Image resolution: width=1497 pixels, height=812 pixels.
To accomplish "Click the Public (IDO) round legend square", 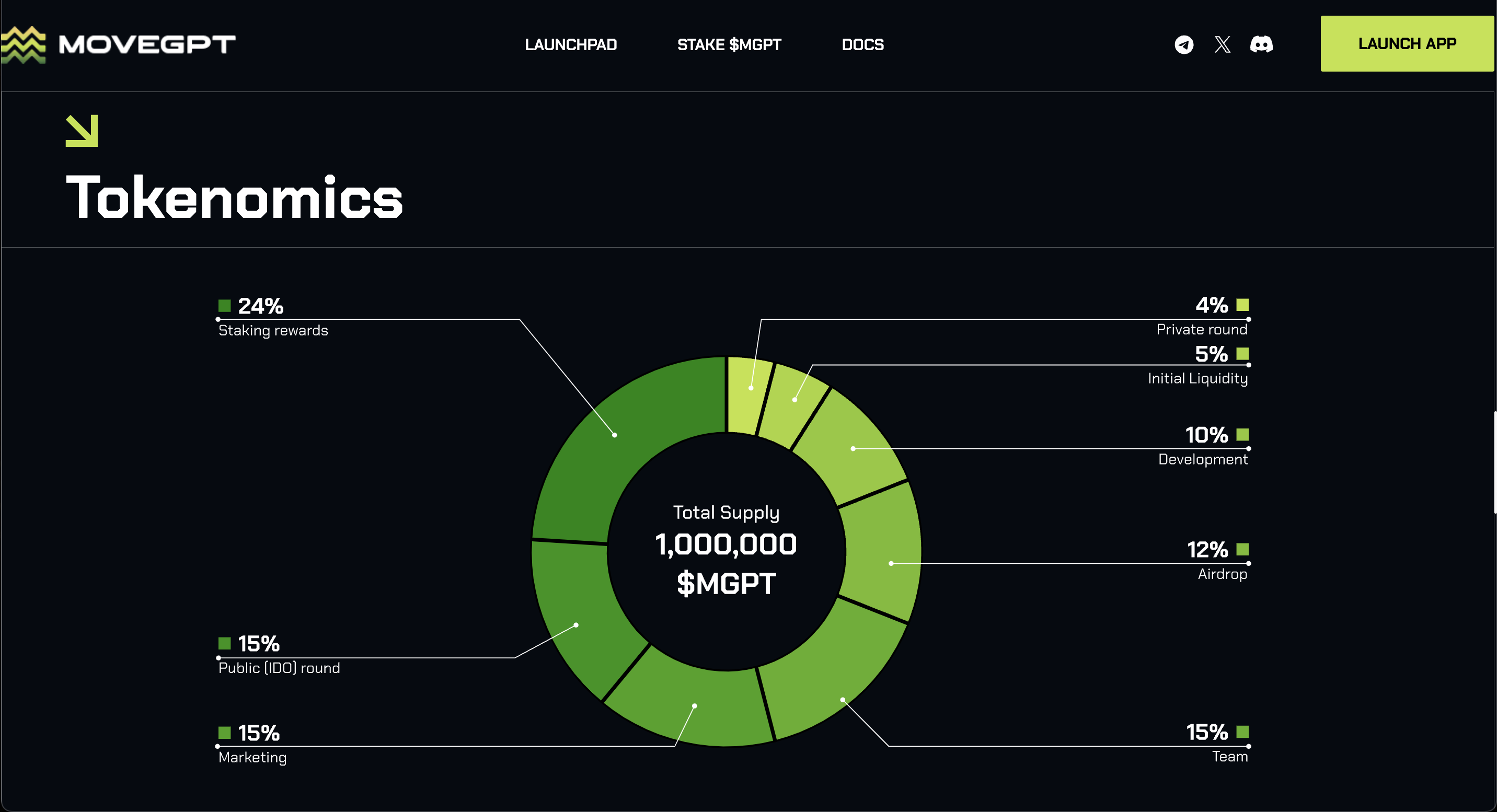I will click(224, 643).
